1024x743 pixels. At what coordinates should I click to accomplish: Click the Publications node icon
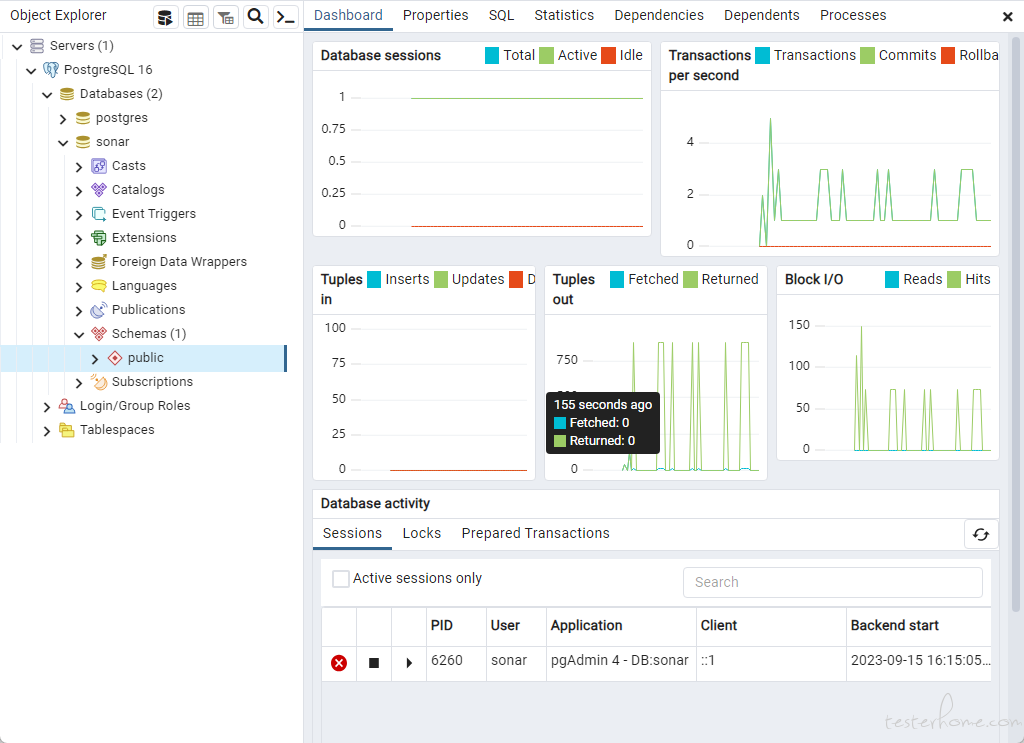[x=99, y=310]
